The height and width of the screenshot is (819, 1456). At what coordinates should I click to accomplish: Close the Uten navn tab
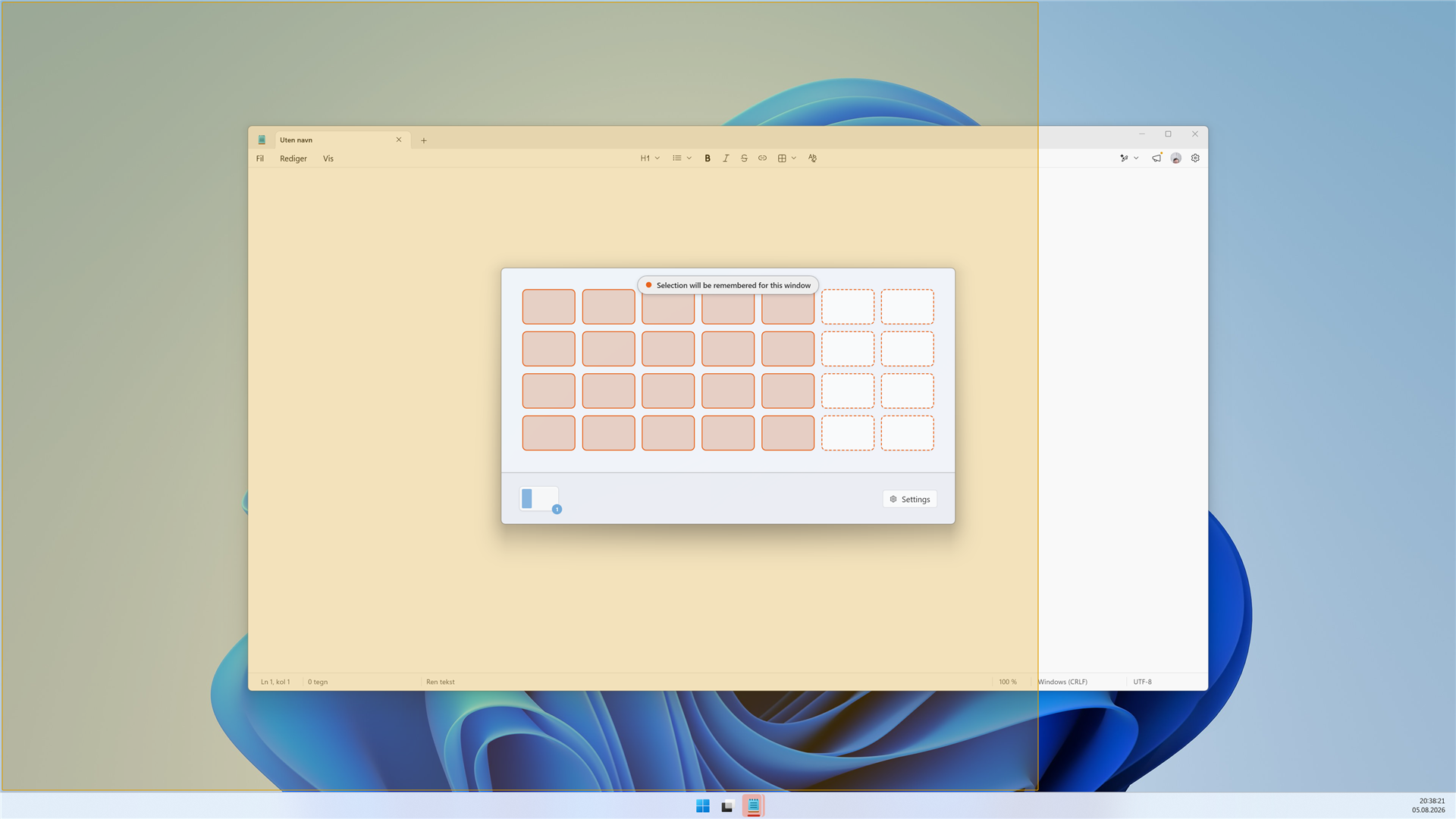pyautogui.click(x=399, y=140)
